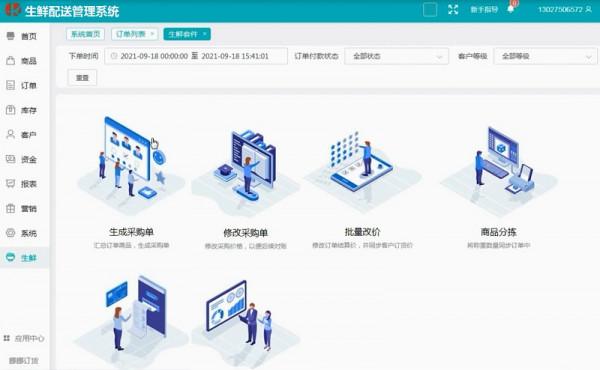Image resolution: width=600 pixels, height=370 pixels.
Task: Click the clock icon in the date field
Action: pyautogui.click(x=114, y=56)
